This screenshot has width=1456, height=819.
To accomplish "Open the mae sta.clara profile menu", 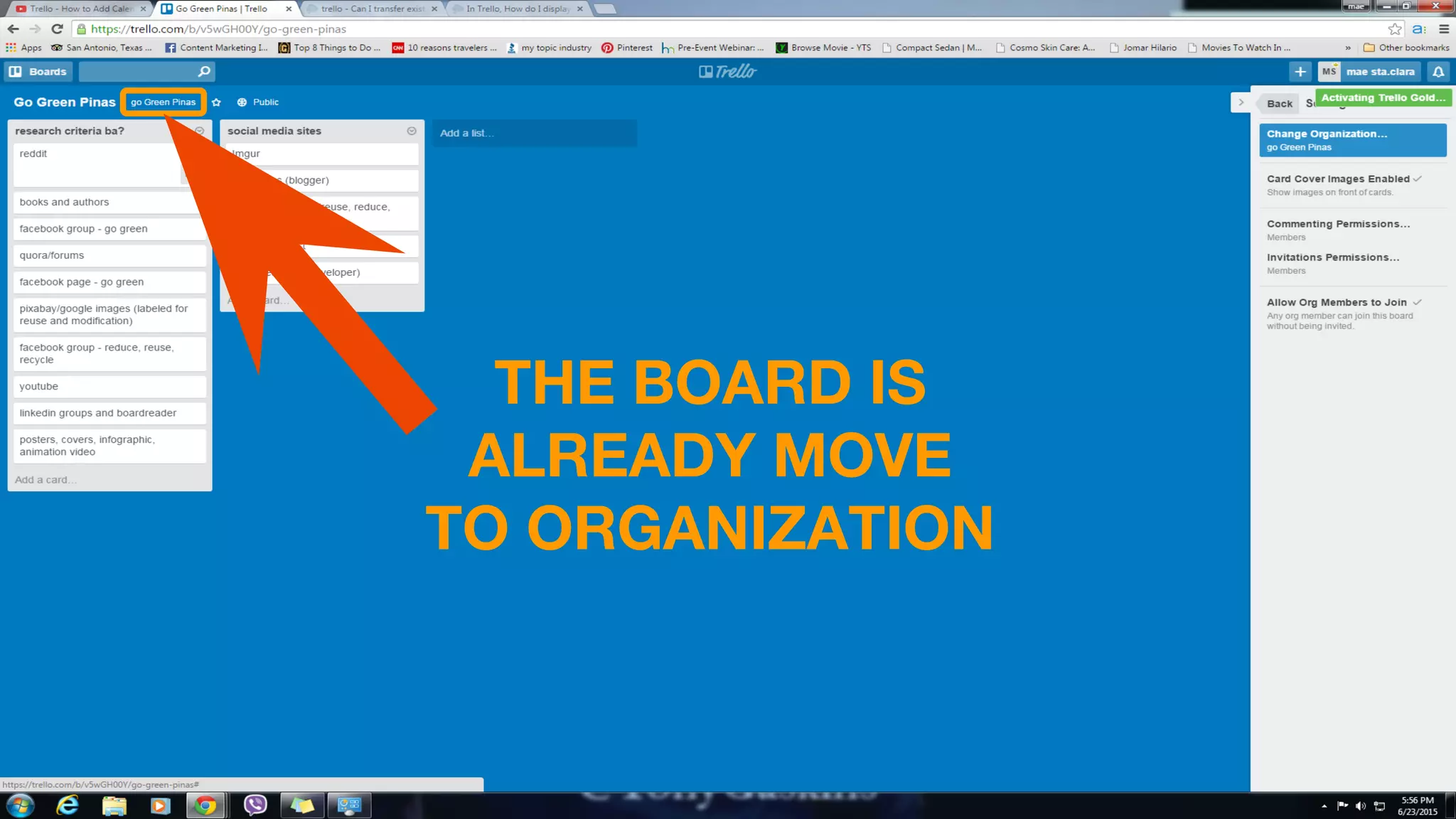I will coord(1380,72).
